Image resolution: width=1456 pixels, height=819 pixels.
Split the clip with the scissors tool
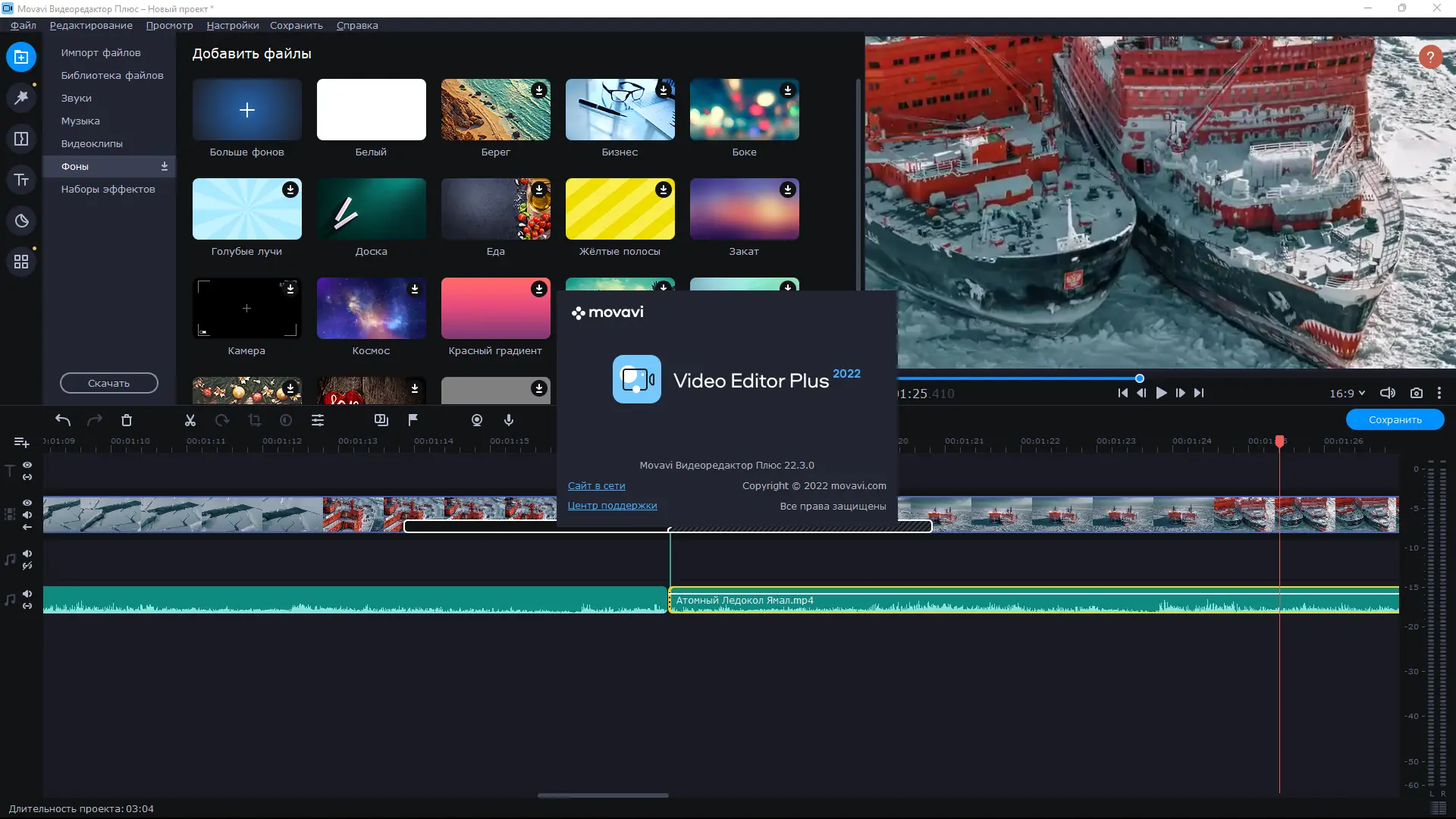coord(190,420)
